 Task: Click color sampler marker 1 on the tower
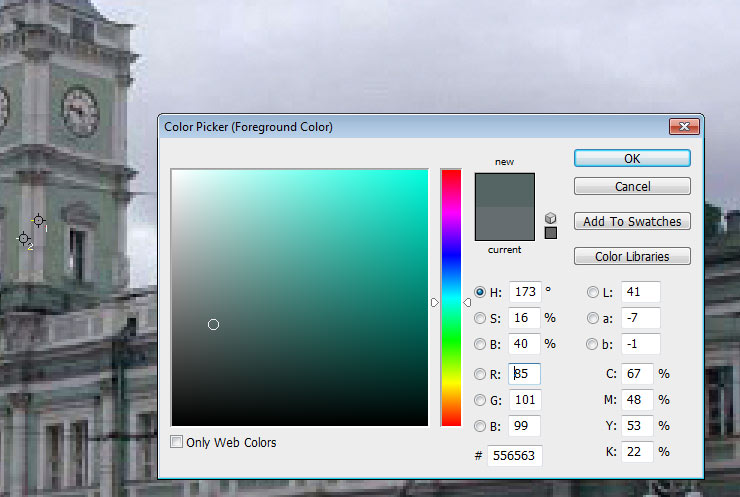click(38, 220)
